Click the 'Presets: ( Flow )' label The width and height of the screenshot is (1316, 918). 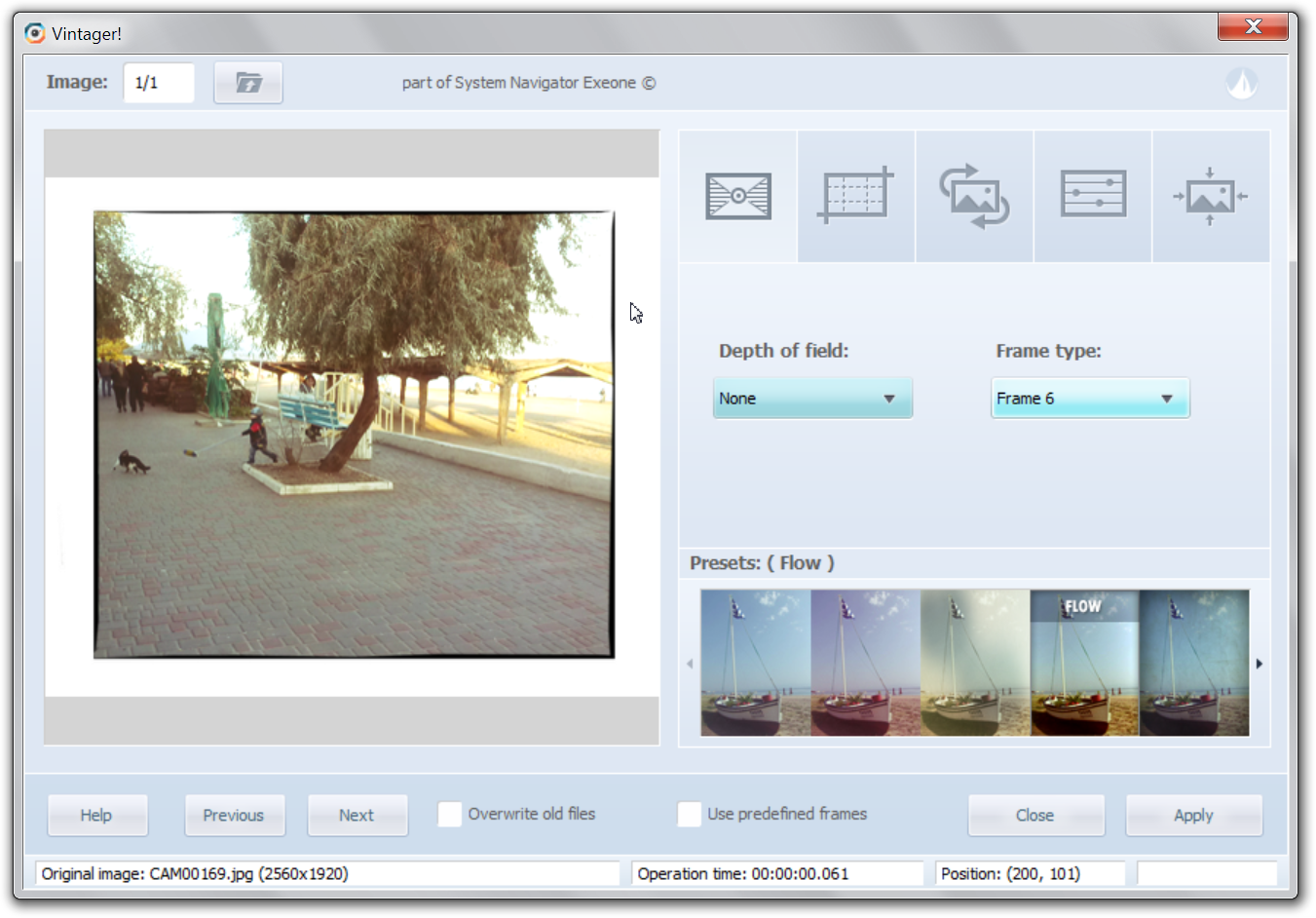coord(762,563)
